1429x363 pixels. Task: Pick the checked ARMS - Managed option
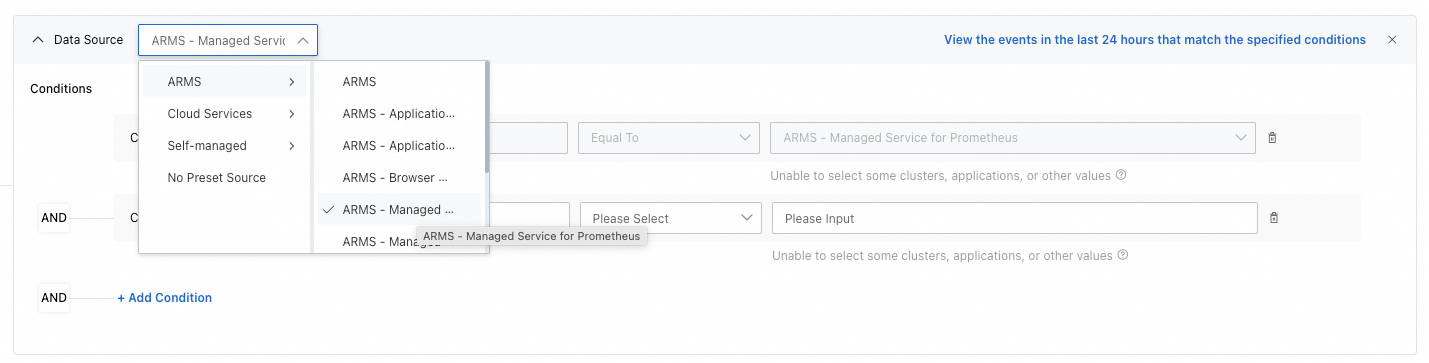pos(399,210)
